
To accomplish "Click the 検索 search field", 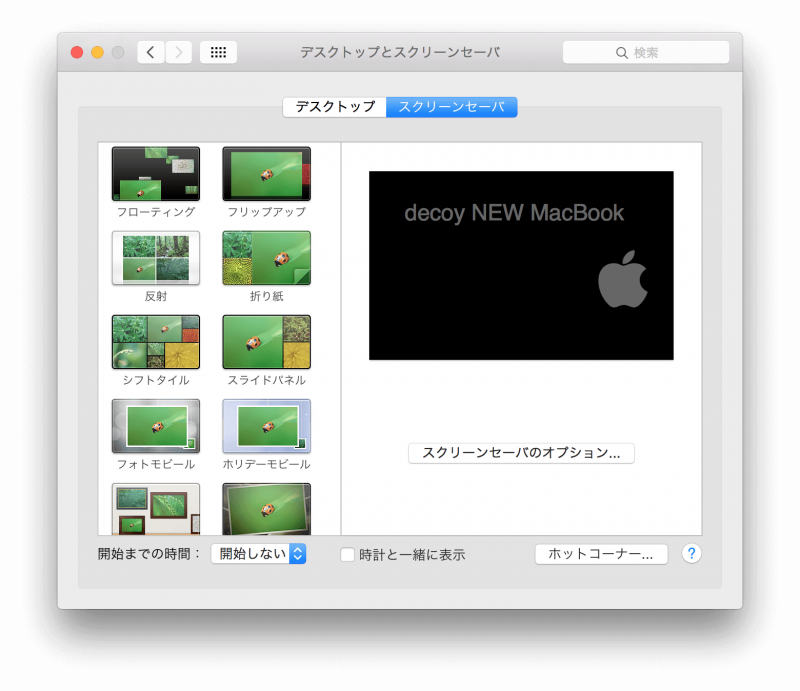I will (646, 52).
